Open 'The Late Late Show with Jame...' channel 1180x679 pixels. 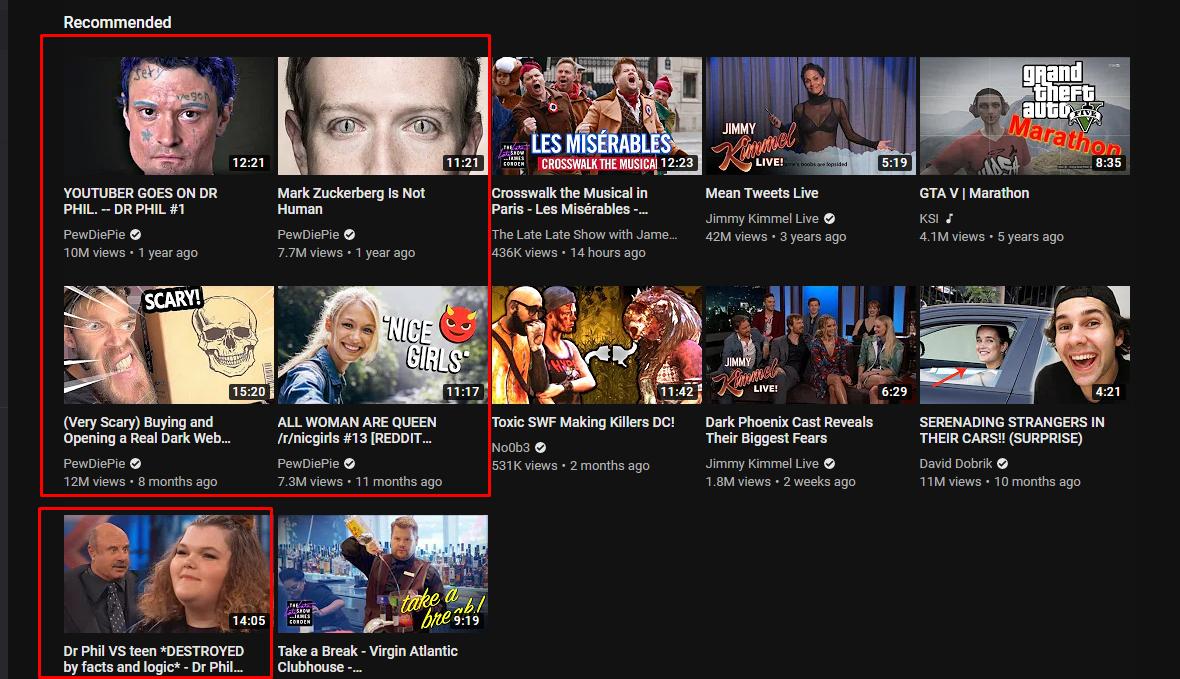coord(584,235)
